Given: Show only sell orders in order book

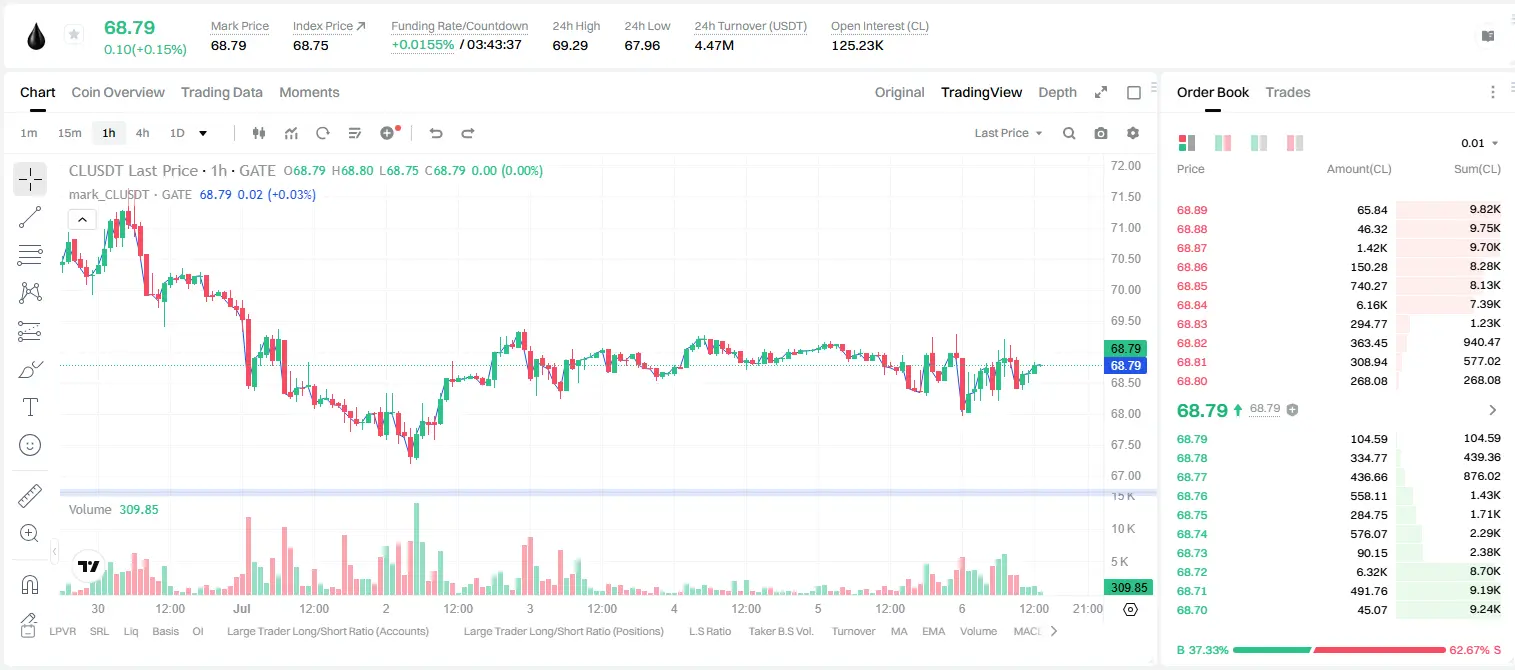Looking at the screenshot, I should coord(1295,143).
